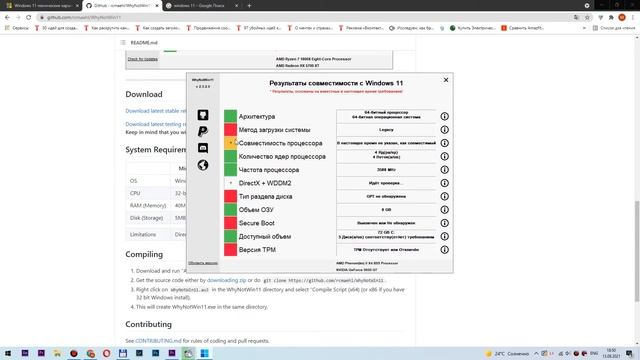Open Download latest stable release link

(156, 111)
